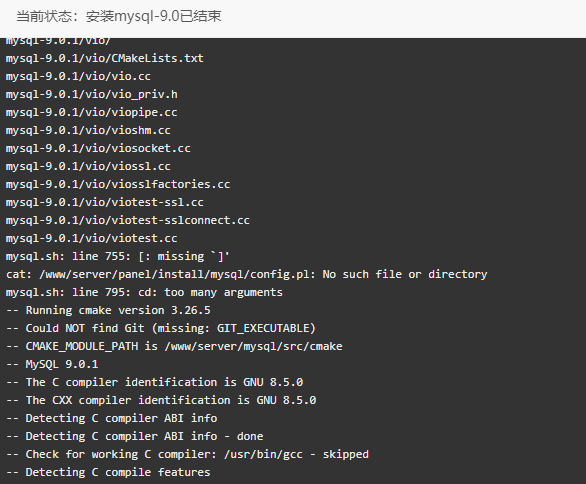Image resolution: width=586 pixels, height=484 pixels.
Task: Click log line mysql-9.0.1/vio/viosocket.cc
Action: tap(98, 148)
